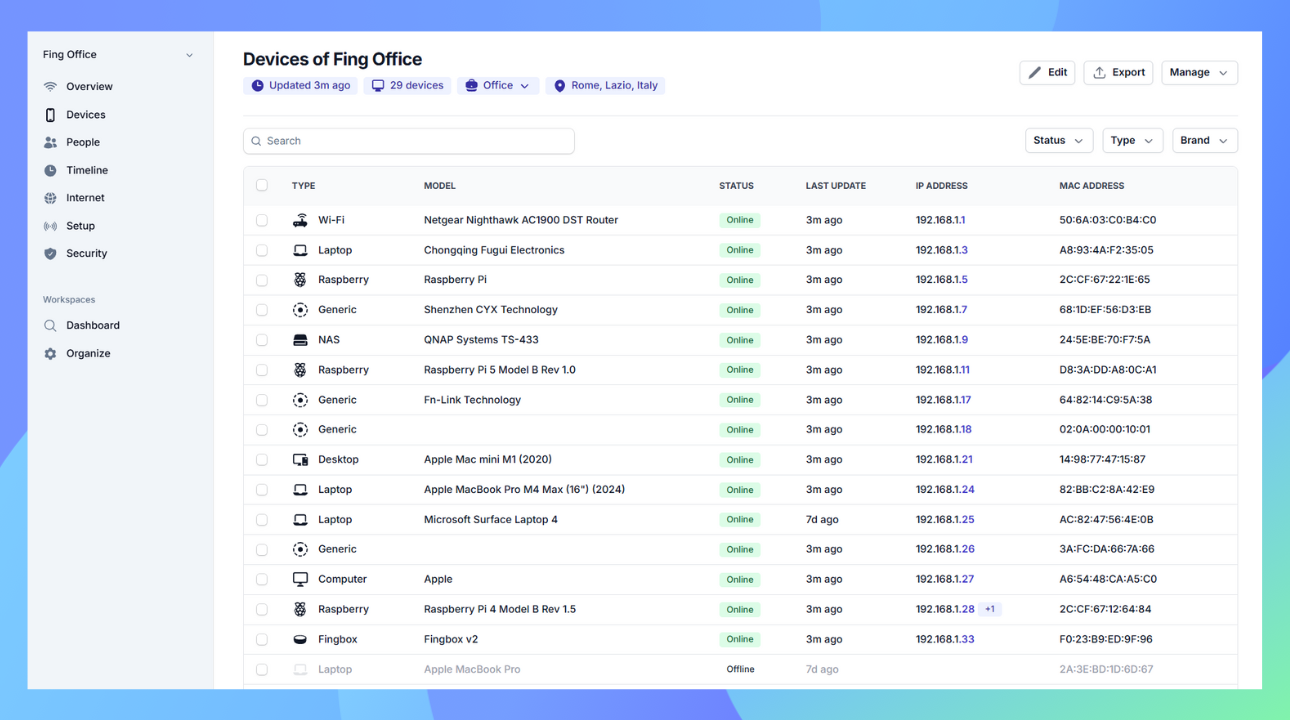Click the router icon in Wi-Fi row
Image resolution: width=1290 pixels, height=720 pixels.
point(300,220)
